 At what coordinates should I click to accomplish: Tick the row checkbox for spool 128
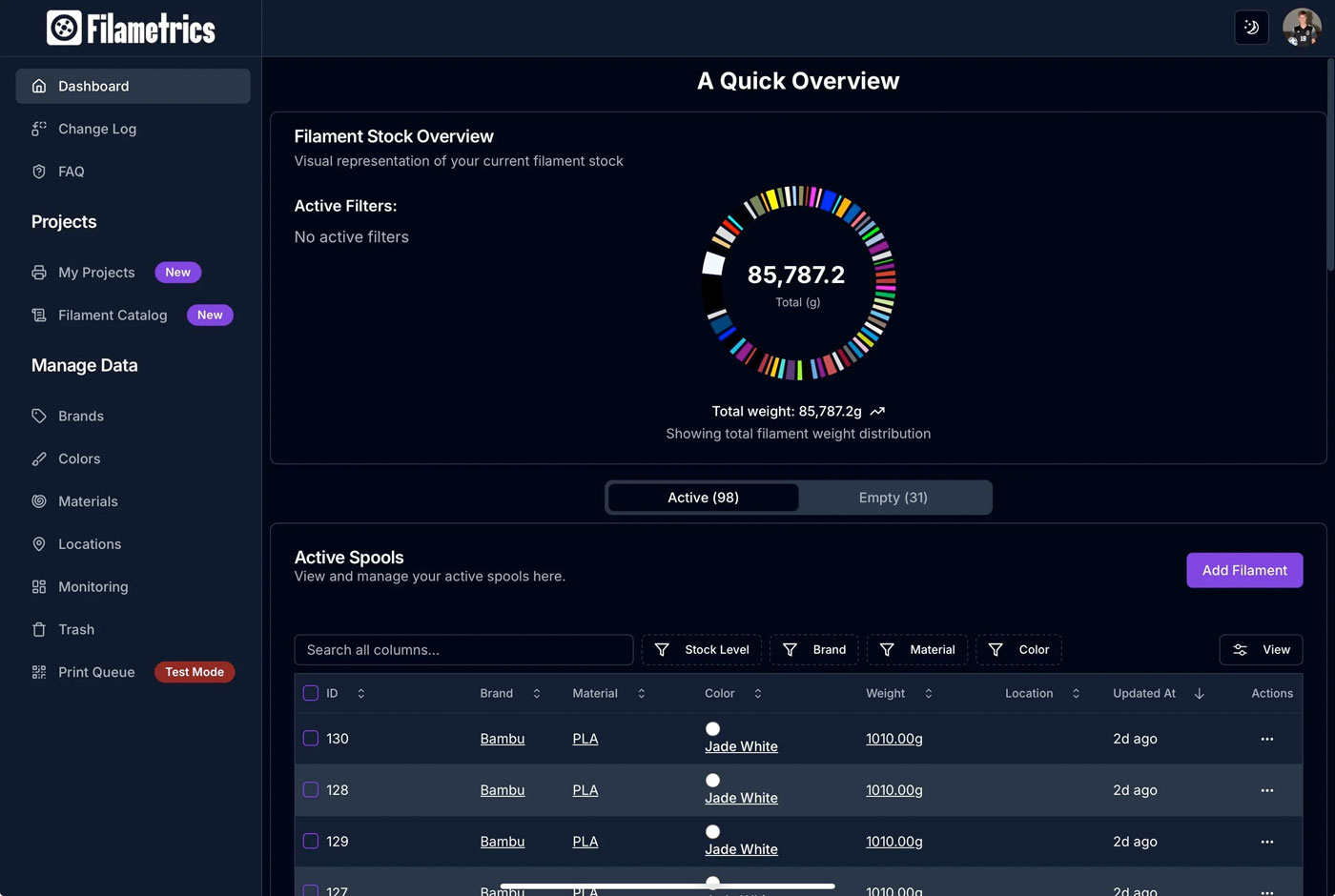click(310, 789)
